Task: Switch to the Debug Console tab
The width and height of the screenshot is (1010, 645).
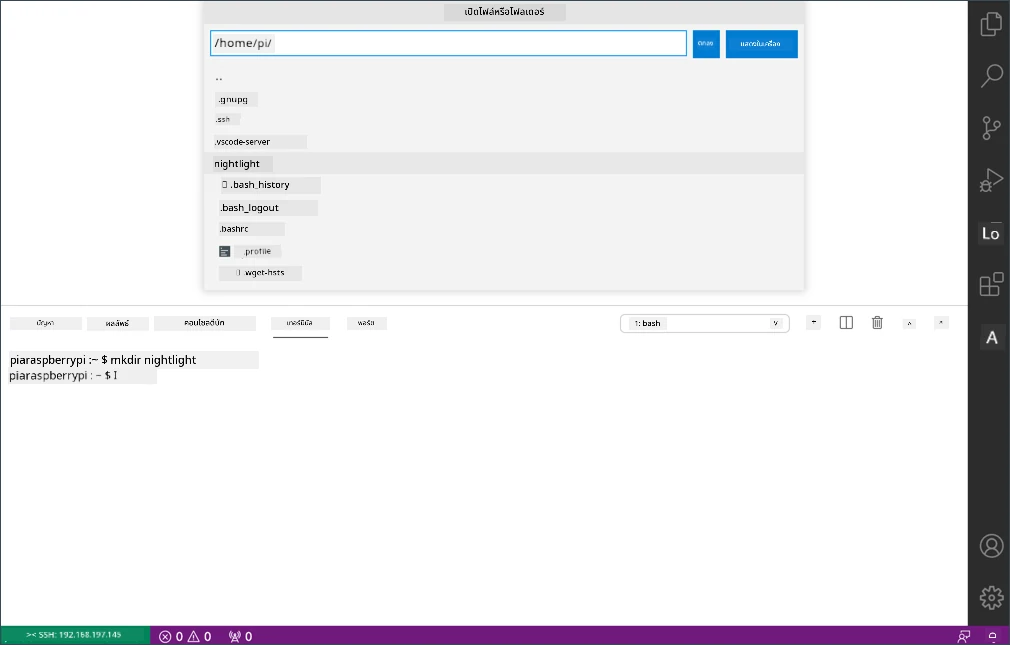Action: click(205, 323)
